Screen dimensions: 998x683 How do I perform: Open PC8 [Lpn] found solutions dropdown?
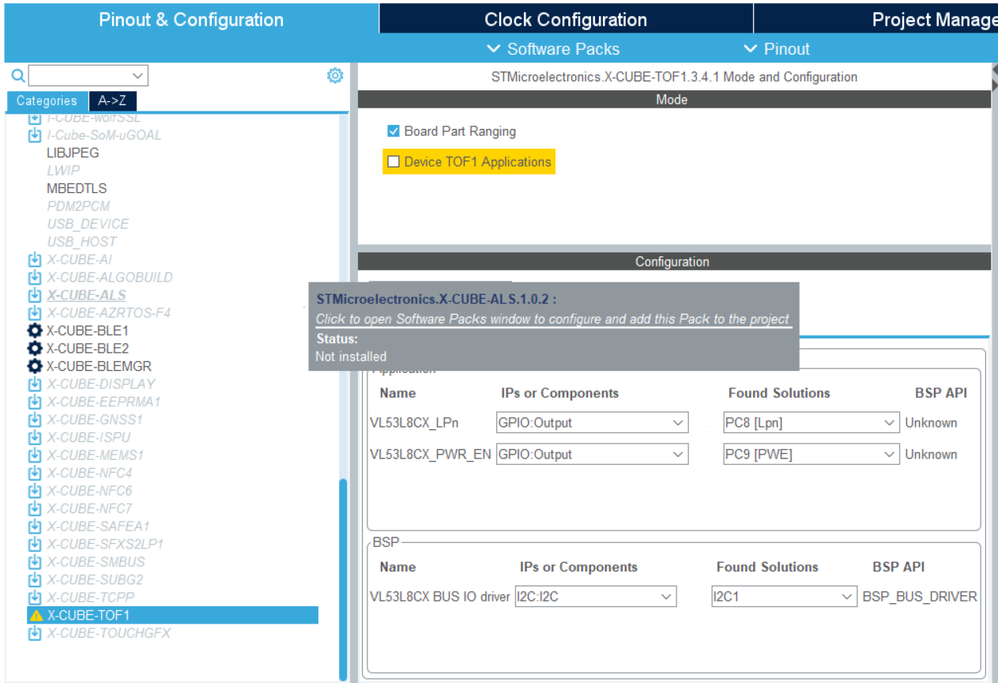point(811,423)
